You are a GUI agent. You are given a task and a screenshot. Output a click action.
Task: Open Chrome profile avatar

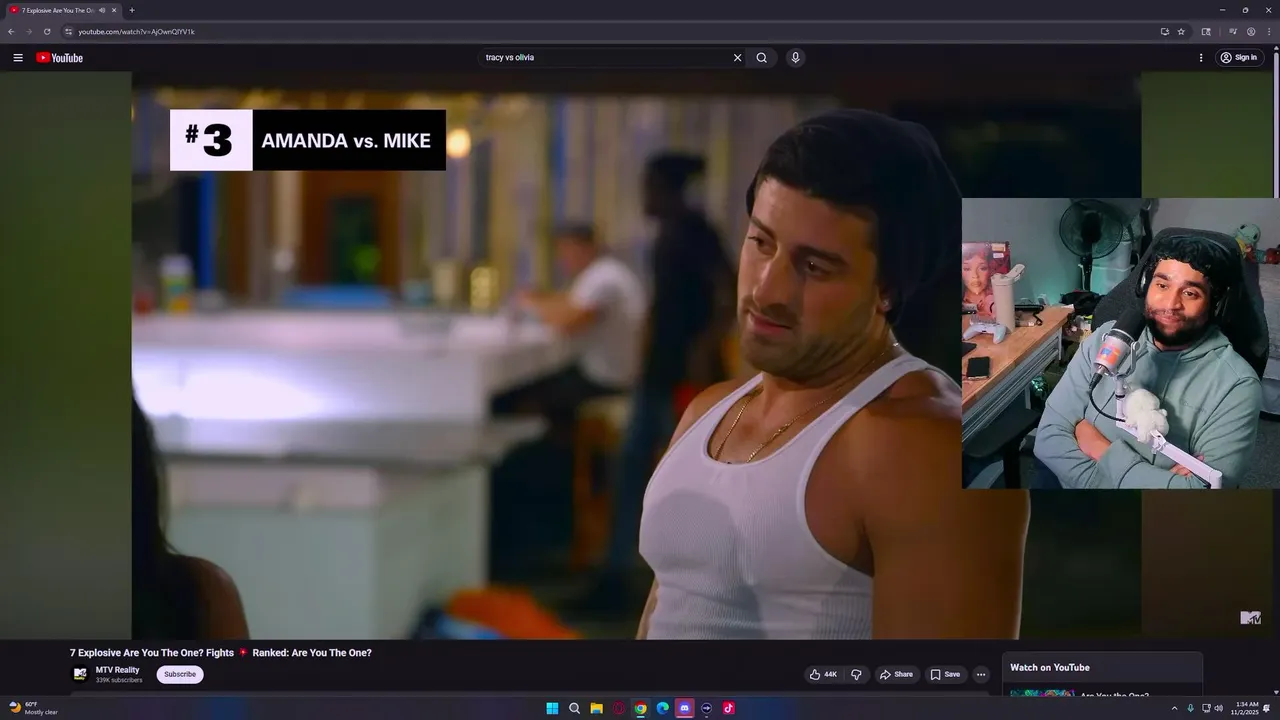(x=1251, y=32)
